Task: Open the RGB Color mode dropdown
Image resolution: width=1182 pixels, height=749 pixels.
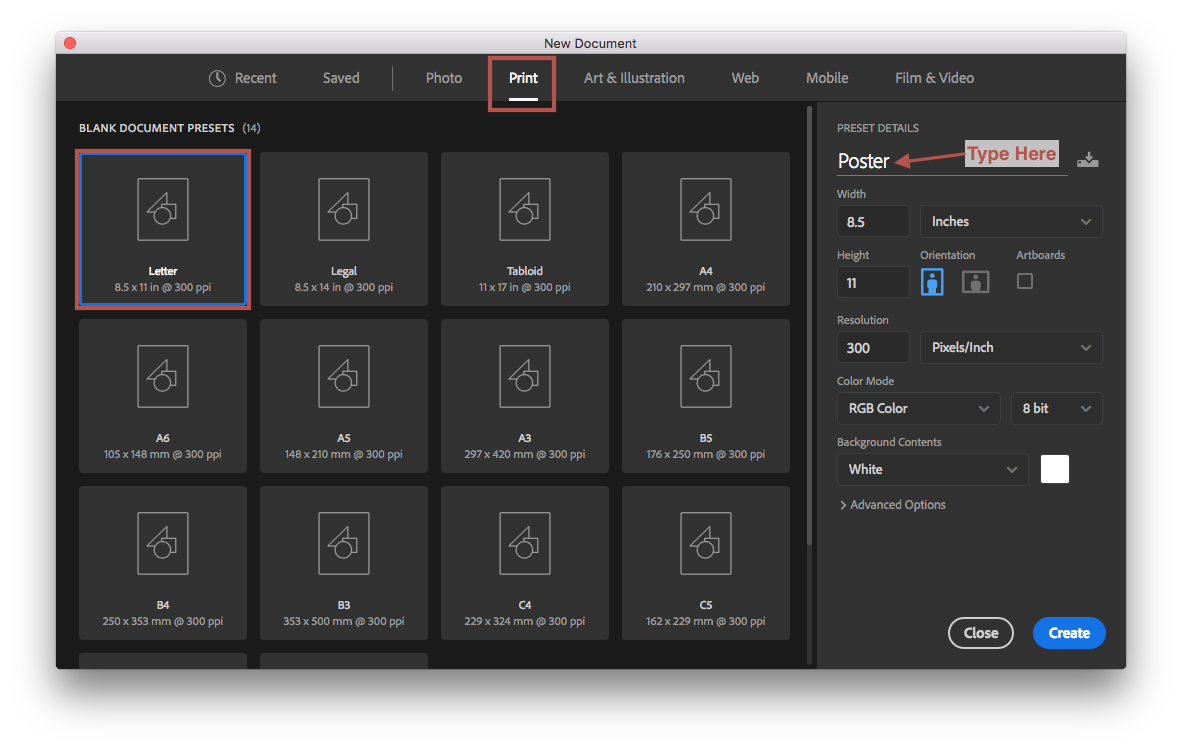Action: coord(918,408)
